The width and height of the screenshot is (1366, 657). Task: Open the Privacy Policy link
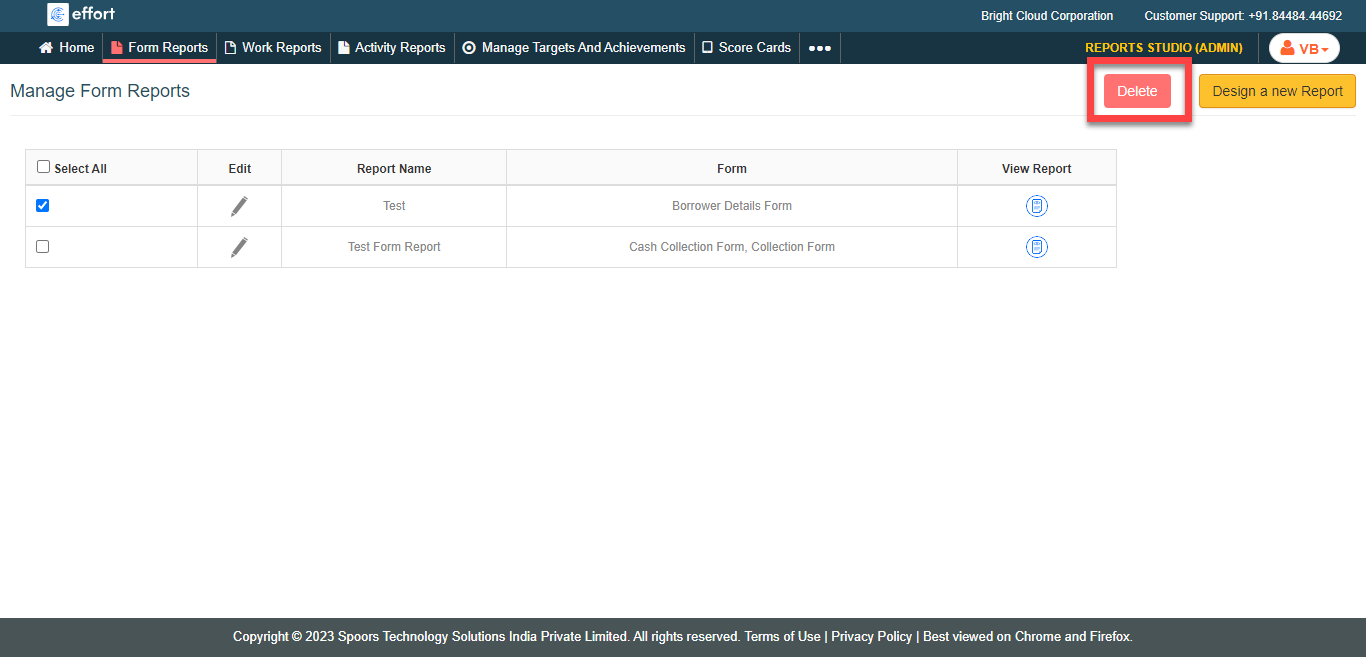(x=871, y=637)
